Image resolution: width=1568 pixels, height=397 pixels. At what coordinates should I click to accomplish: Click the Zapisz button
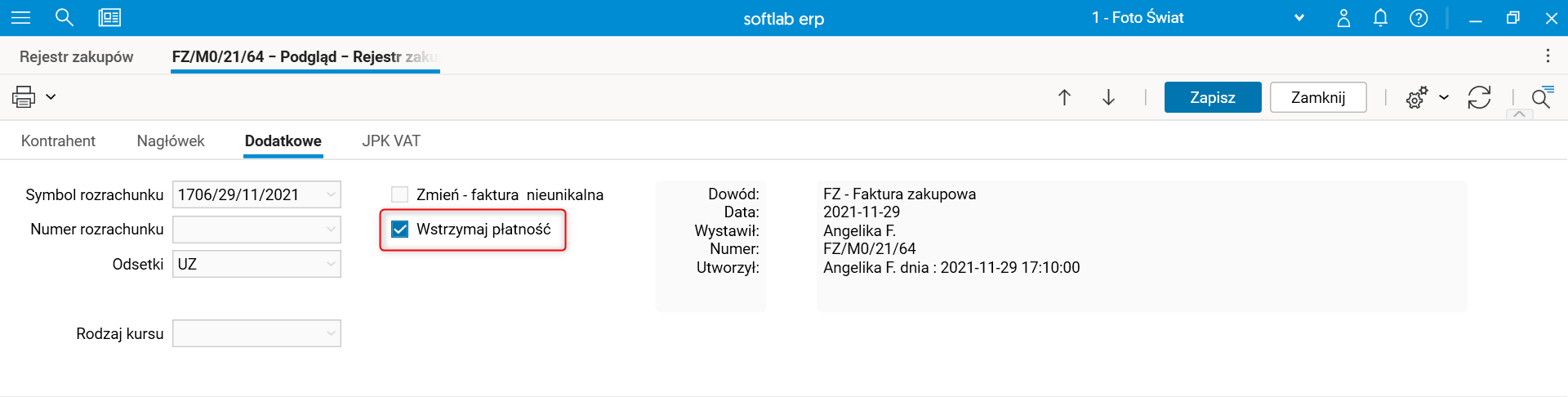click(x=1212, y=97)
